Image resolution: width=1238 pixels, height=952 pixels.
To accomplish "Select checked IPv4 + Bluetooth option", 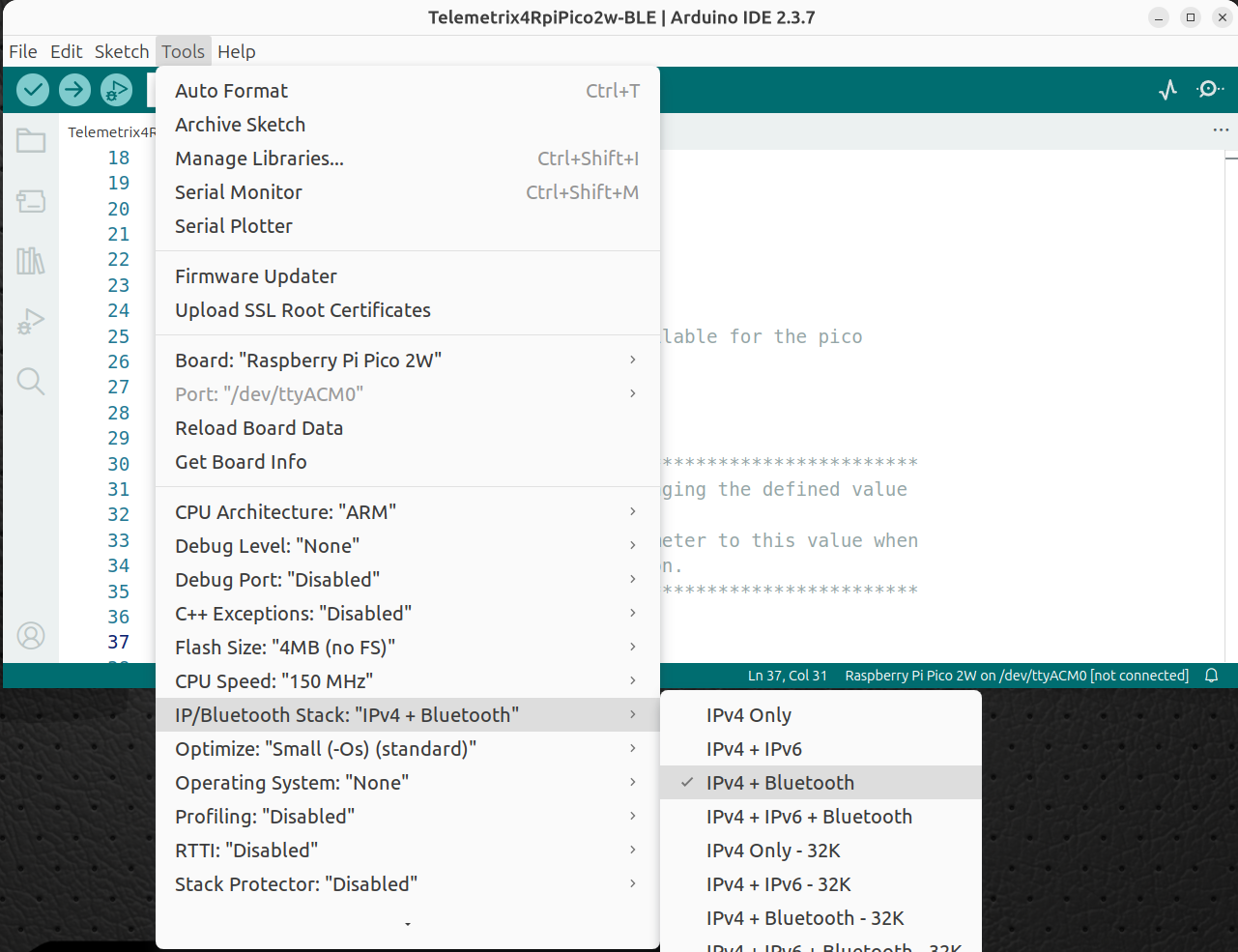I will click(x=779, y=783).
